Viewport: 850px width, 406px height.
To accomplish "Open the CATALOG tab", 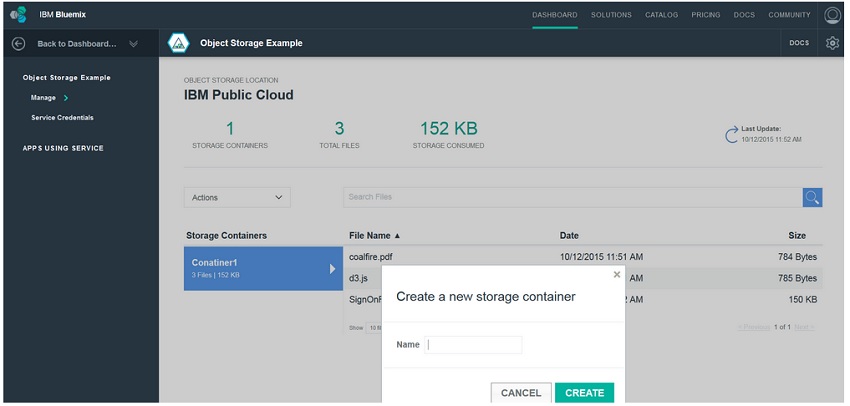I will coord(661,15).
